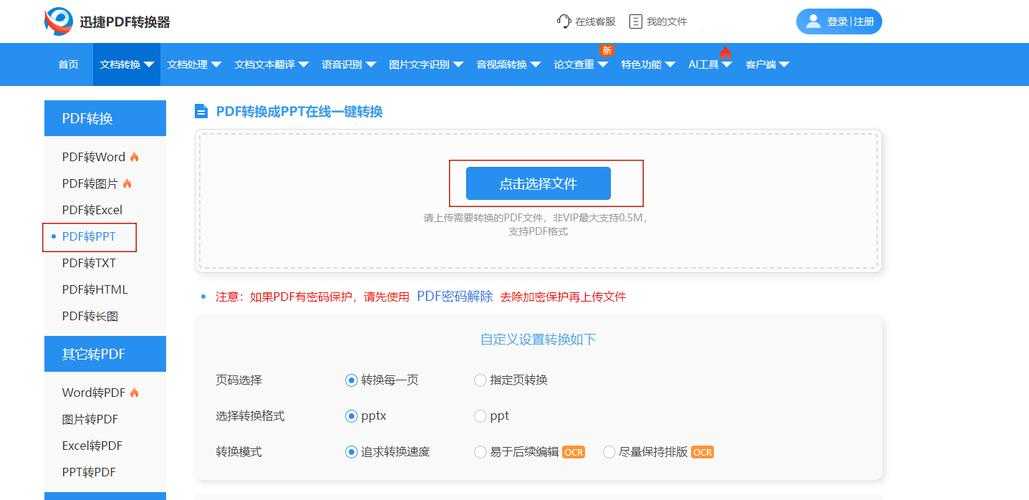Click the 转换模式 label

pyautogui.click(x=239, y=452)
